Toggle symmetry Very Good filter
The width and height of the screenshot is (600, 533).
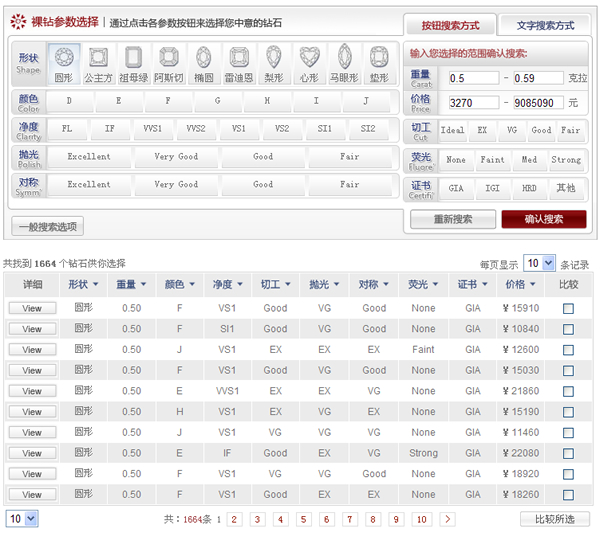pos(176,185)
